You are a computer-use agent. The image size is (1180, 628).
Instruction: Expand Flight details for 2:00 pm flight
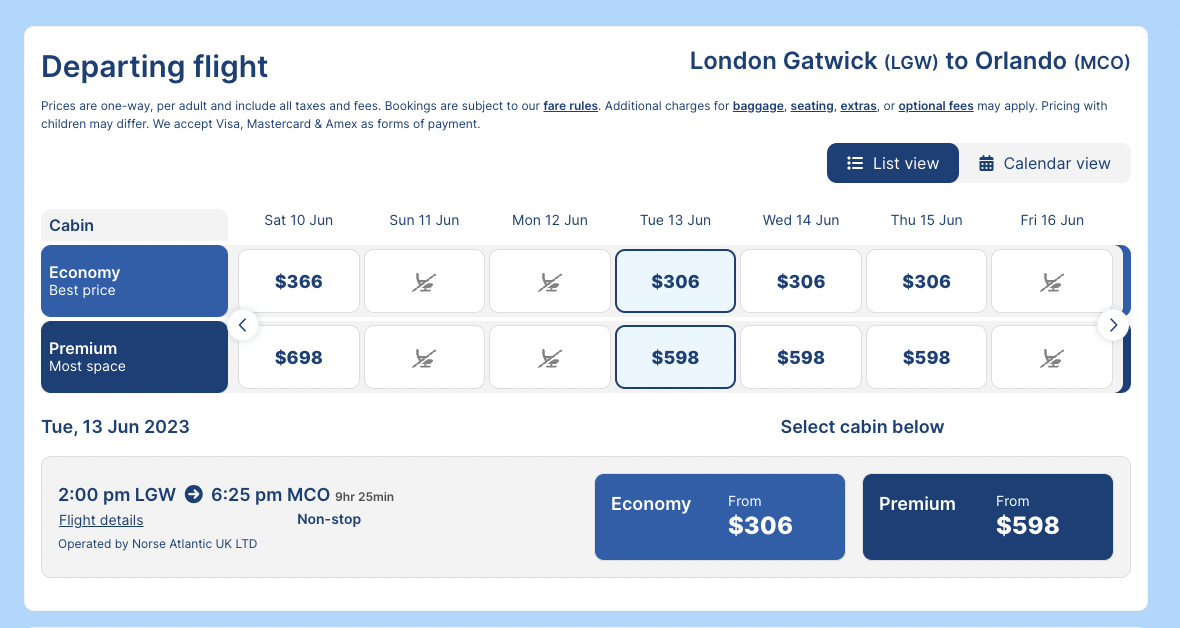tap(101, 520)
